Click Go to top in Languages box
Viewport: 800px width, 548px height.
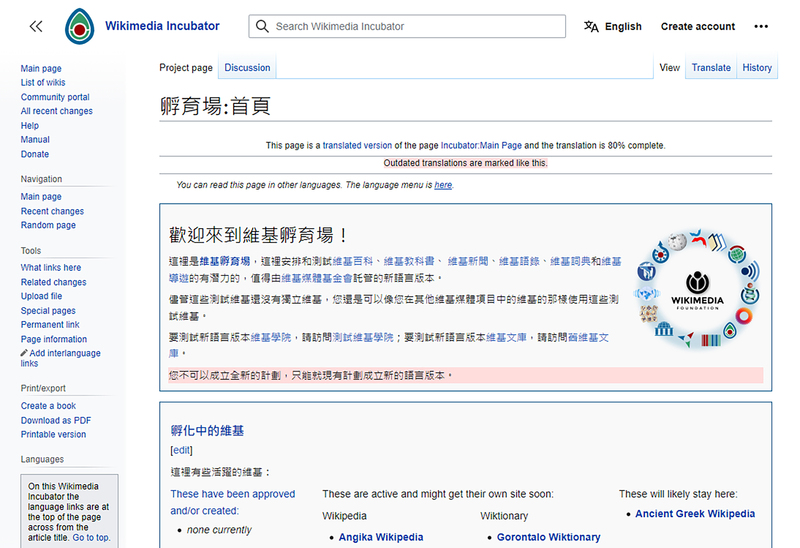coord(90,537)
